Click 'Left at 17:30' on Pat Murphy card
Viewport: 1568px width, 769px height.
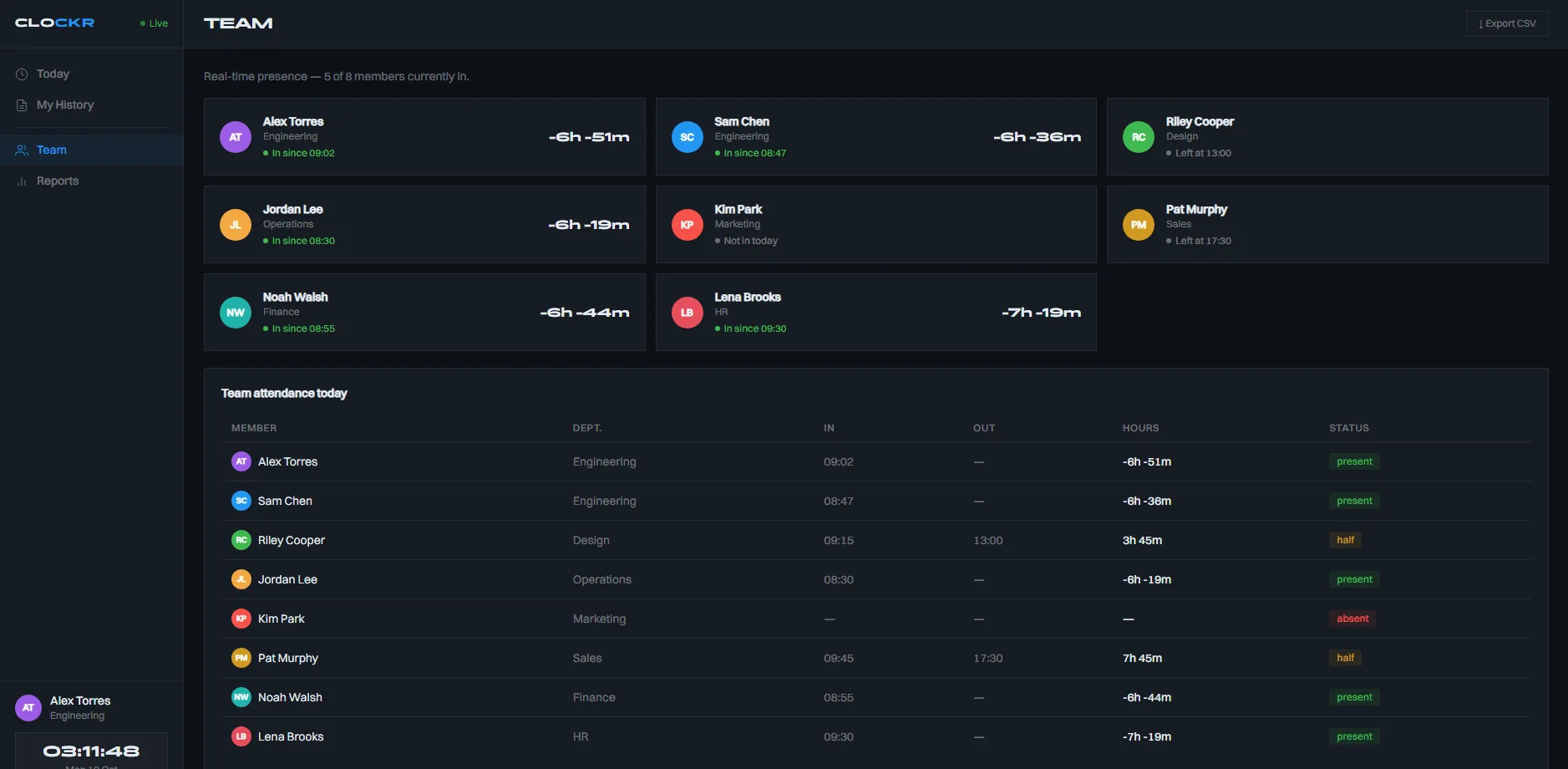click(1199, 241)
